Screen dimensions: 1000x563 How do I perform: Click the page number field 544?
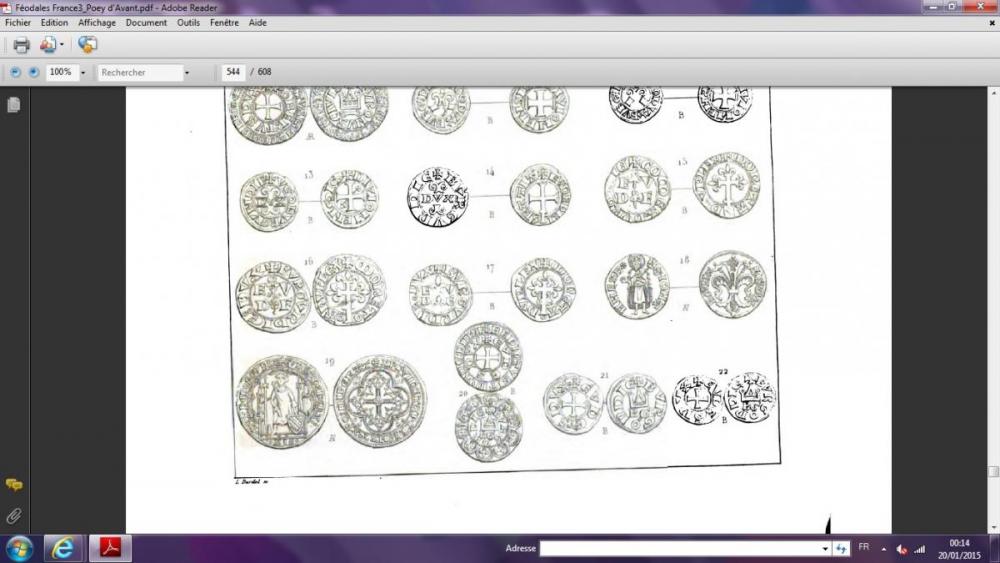(x=233, y=72)
